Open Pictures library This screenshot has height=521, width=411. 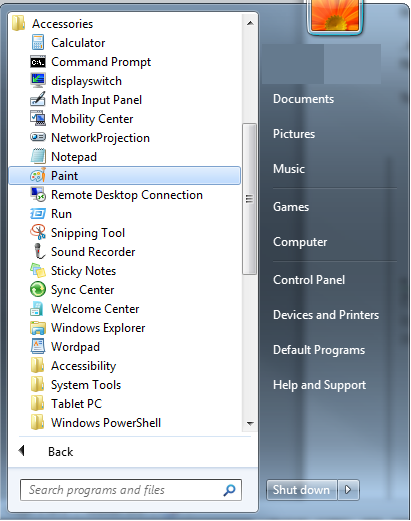[x=294, y=134]
